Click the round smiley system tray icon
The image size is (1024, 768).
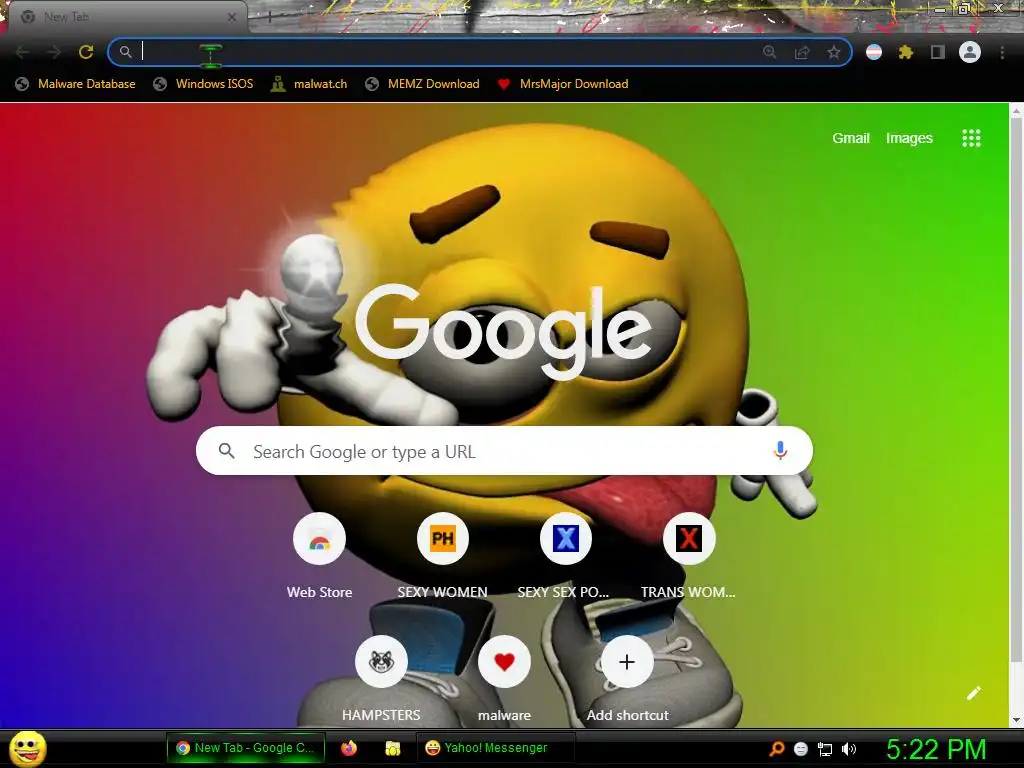(x=801, y=749)
